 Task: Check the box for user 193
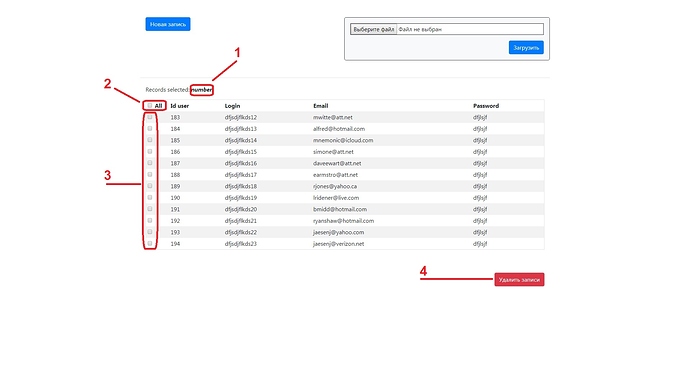[150, 232]
